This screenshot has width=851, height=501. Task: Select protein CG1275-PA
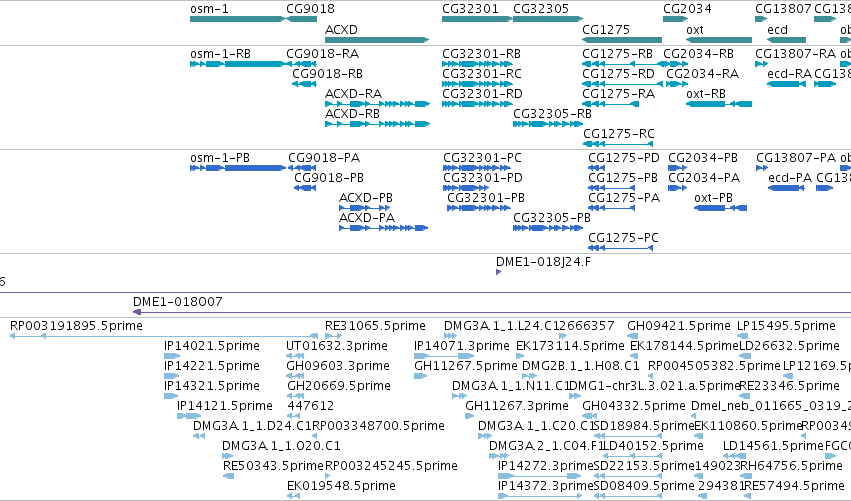click(x=612, y=208)
